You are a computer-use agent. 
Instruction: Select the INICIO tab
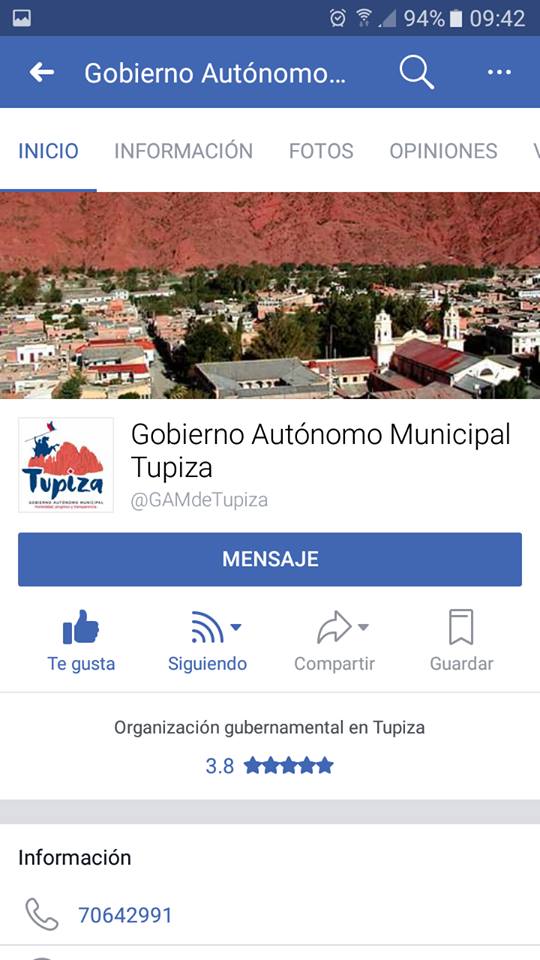(48, 151)
